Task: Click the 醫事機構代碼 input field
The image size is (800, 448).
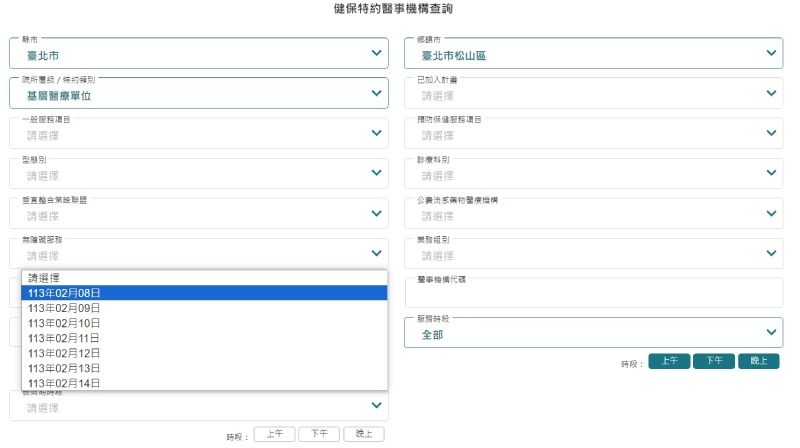Action: tap(593, 293)
